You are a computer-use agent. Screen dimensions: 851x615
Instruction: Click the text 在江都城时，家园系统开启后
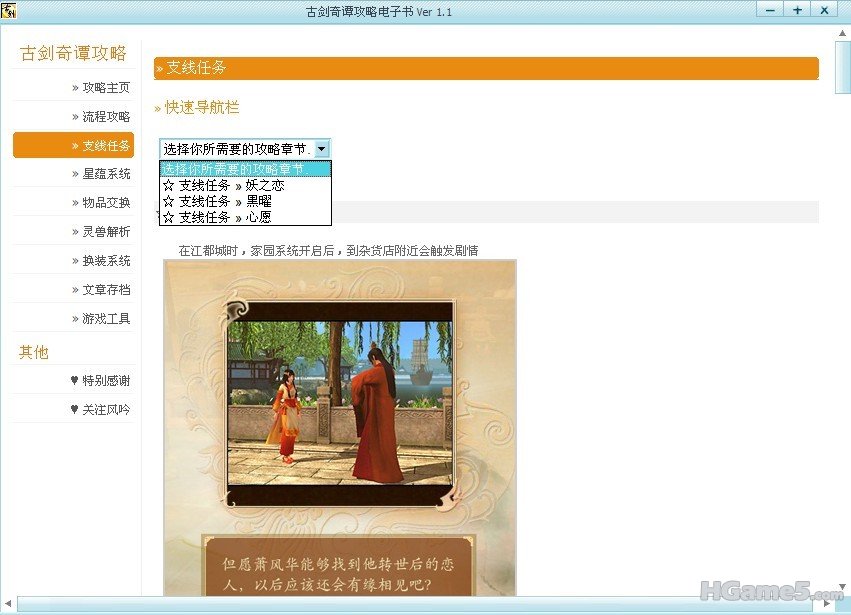256,251
